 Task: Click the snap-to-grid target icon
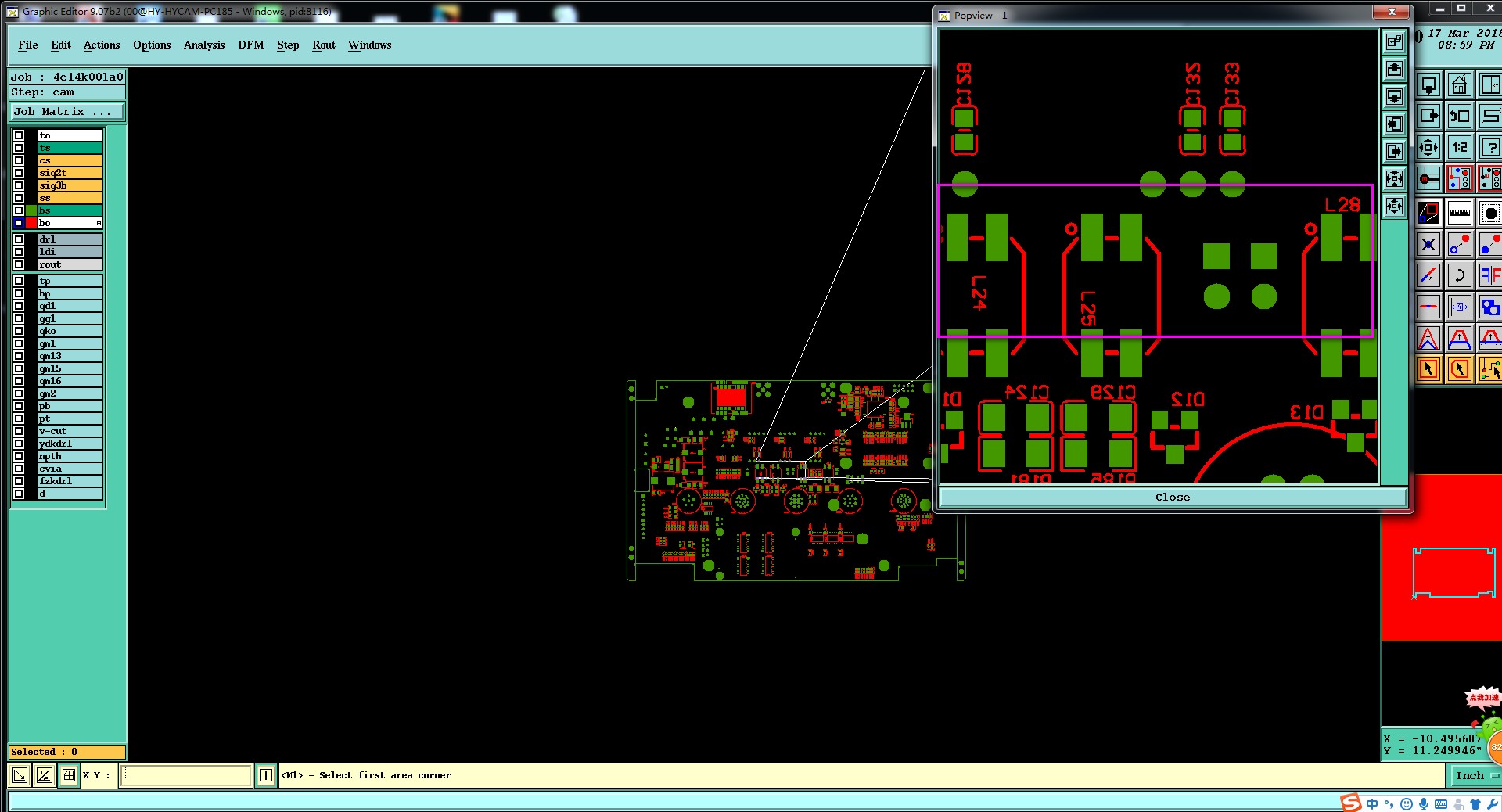tap(1428, 178)
